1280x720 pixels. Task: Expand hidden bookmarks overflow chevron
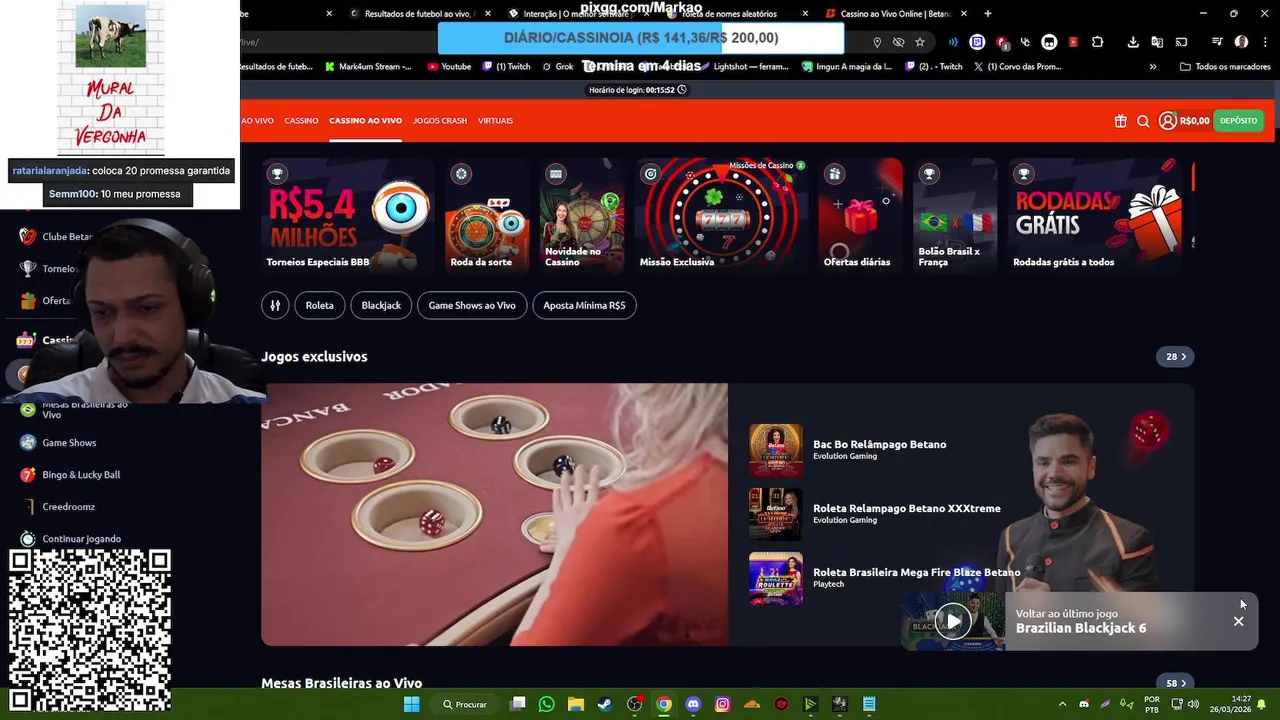(1153, 67)
